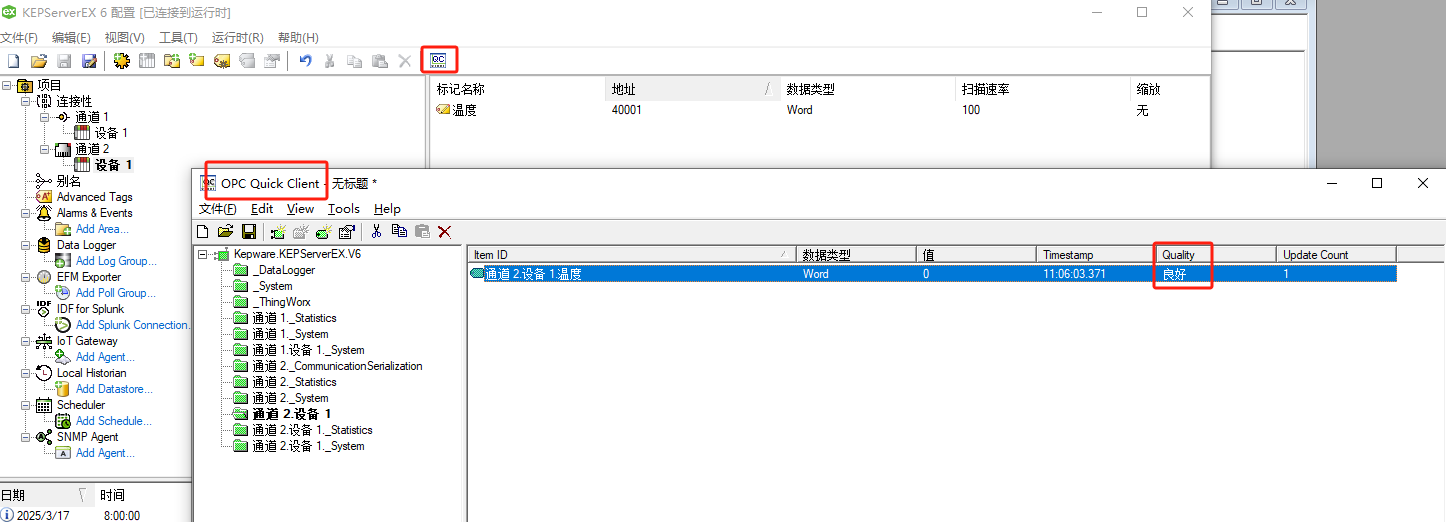Viewport: 1446px width, 522px height.
Task: Open Properties icon in Quick Client toolbar
Action: (346, 231)
